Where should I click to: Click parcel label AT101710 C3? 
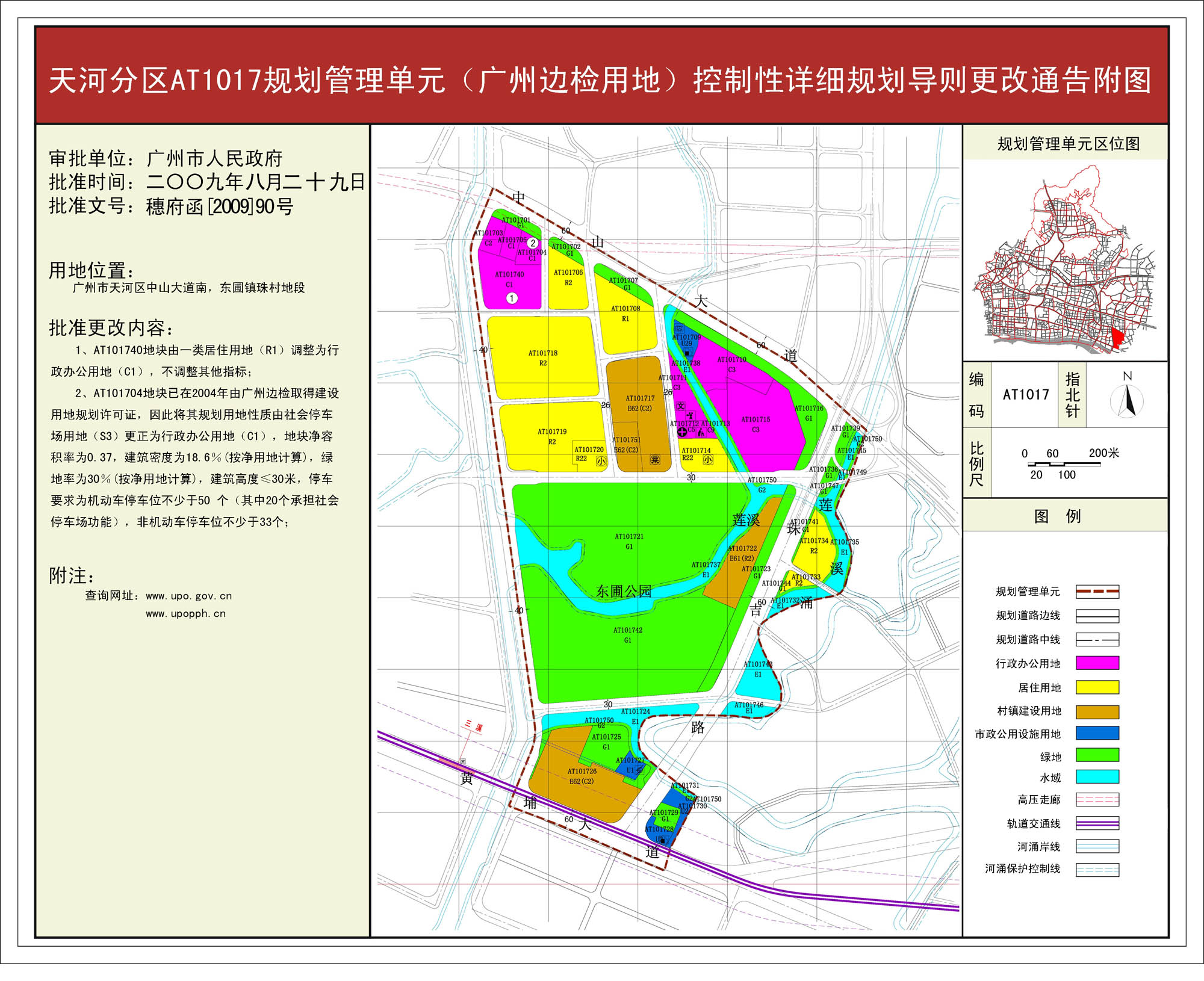(731, 364)
